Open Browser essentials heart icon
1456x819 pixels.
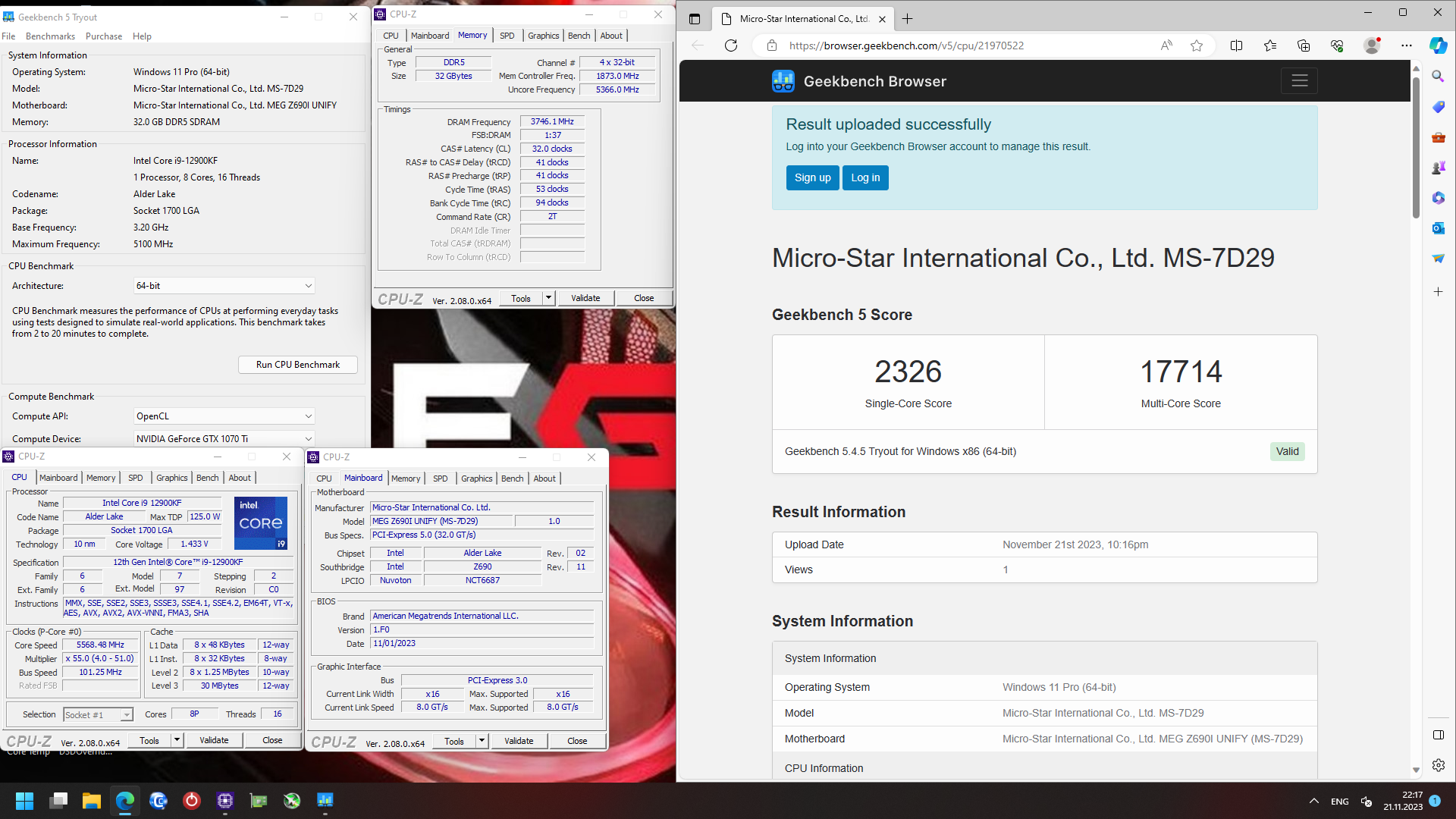[x=1337, y=45]
